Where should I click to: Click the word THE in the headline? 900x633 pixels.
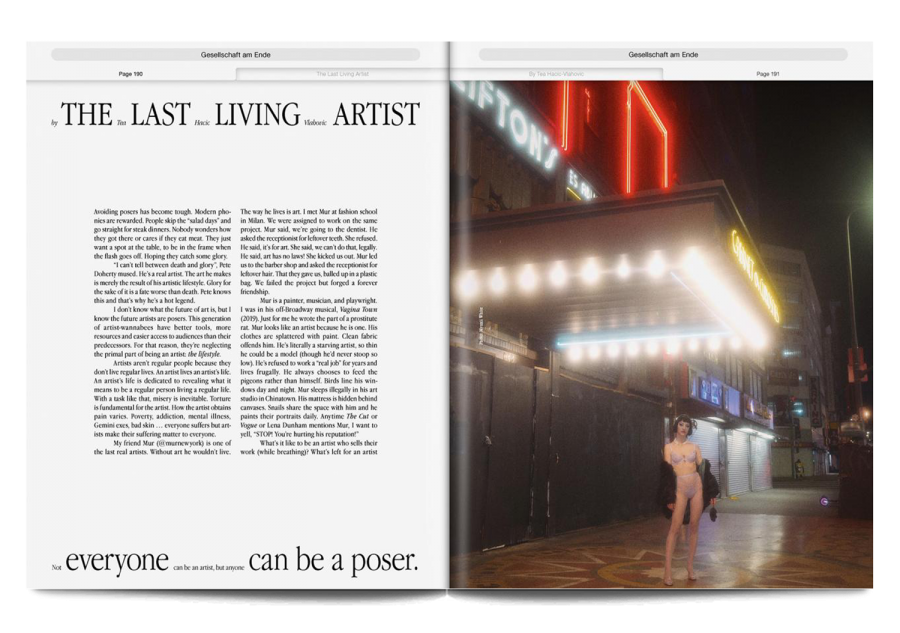(87, 115)
